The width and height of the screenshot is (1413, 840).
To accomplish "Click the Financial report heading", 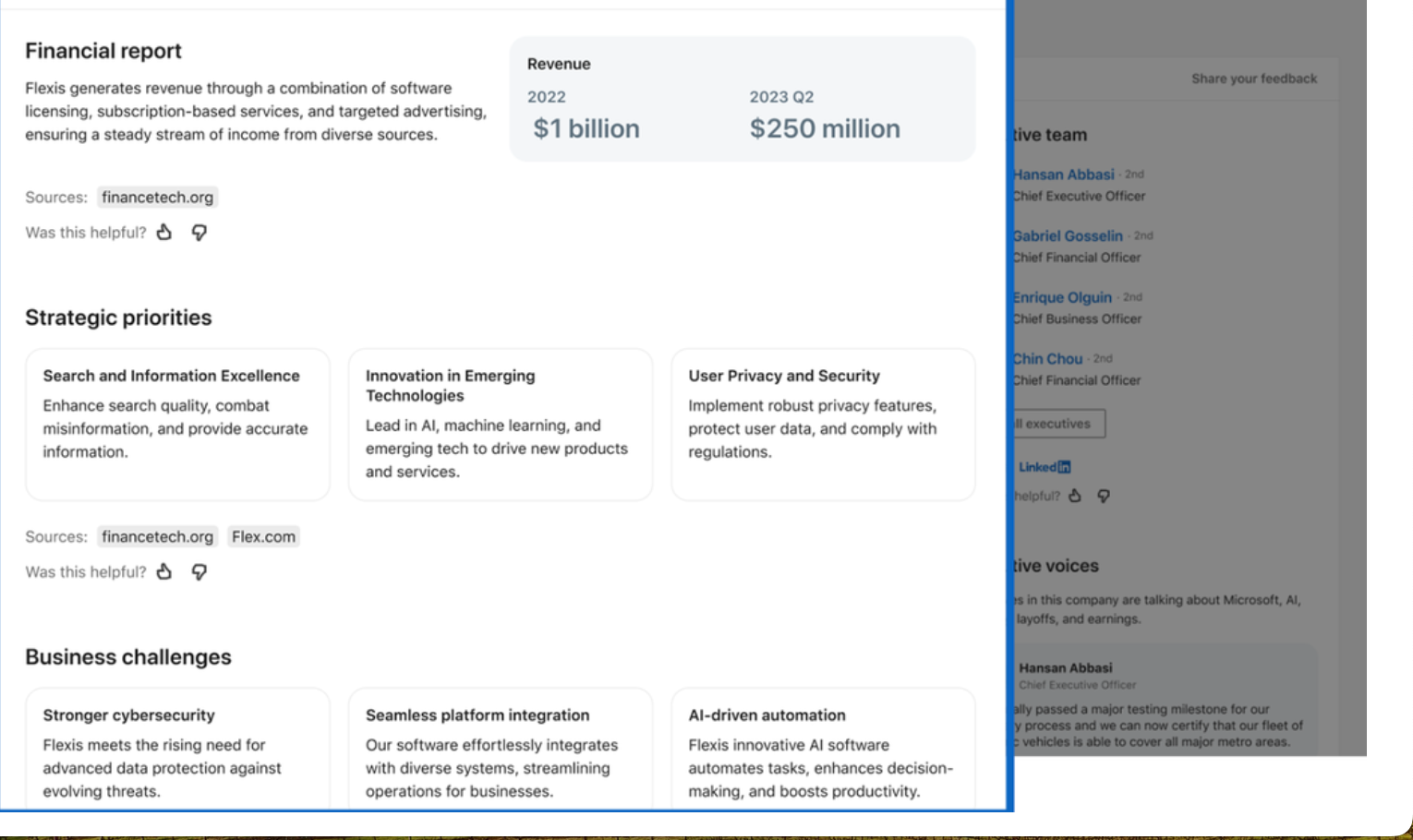I will [103, 51].
